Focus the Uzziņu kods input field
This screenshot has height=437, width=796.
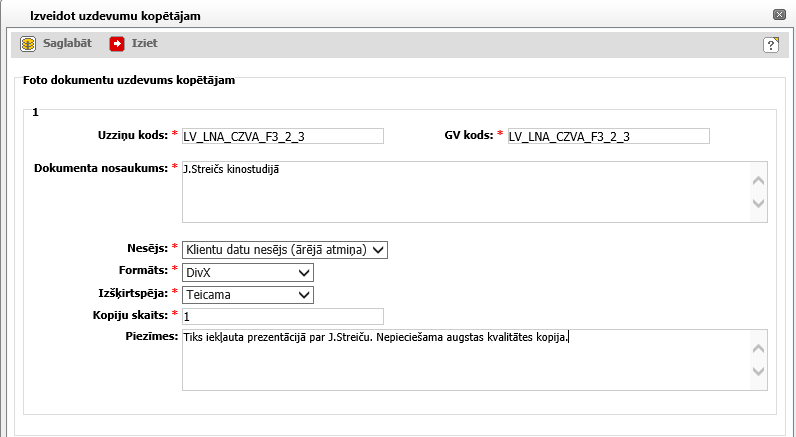283,136
